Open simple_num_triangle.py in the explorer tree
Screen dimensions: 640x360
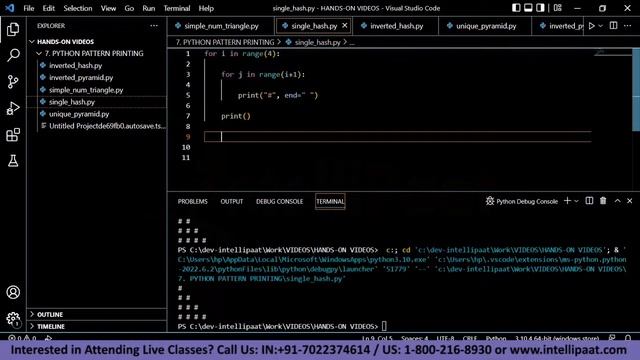pyautogui.click(x=97, y=90)
